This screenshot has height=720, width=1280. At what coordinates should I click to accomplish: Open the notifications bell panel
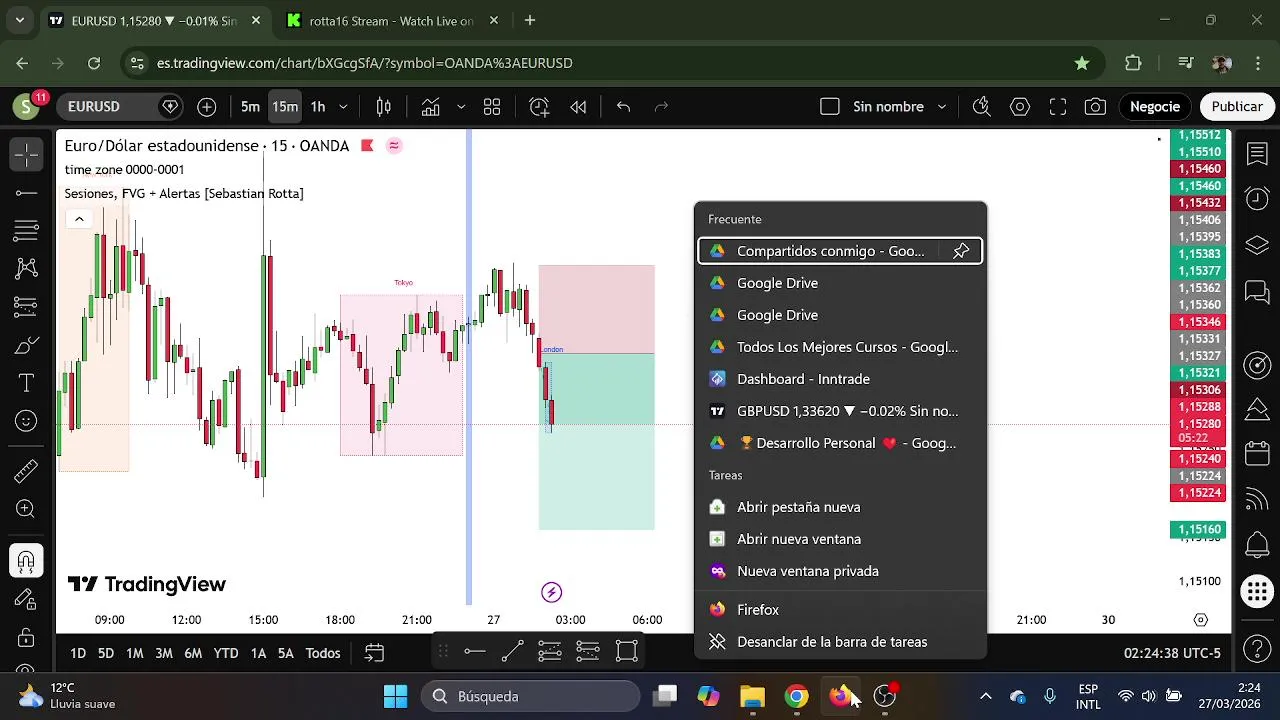point(1257,545)
